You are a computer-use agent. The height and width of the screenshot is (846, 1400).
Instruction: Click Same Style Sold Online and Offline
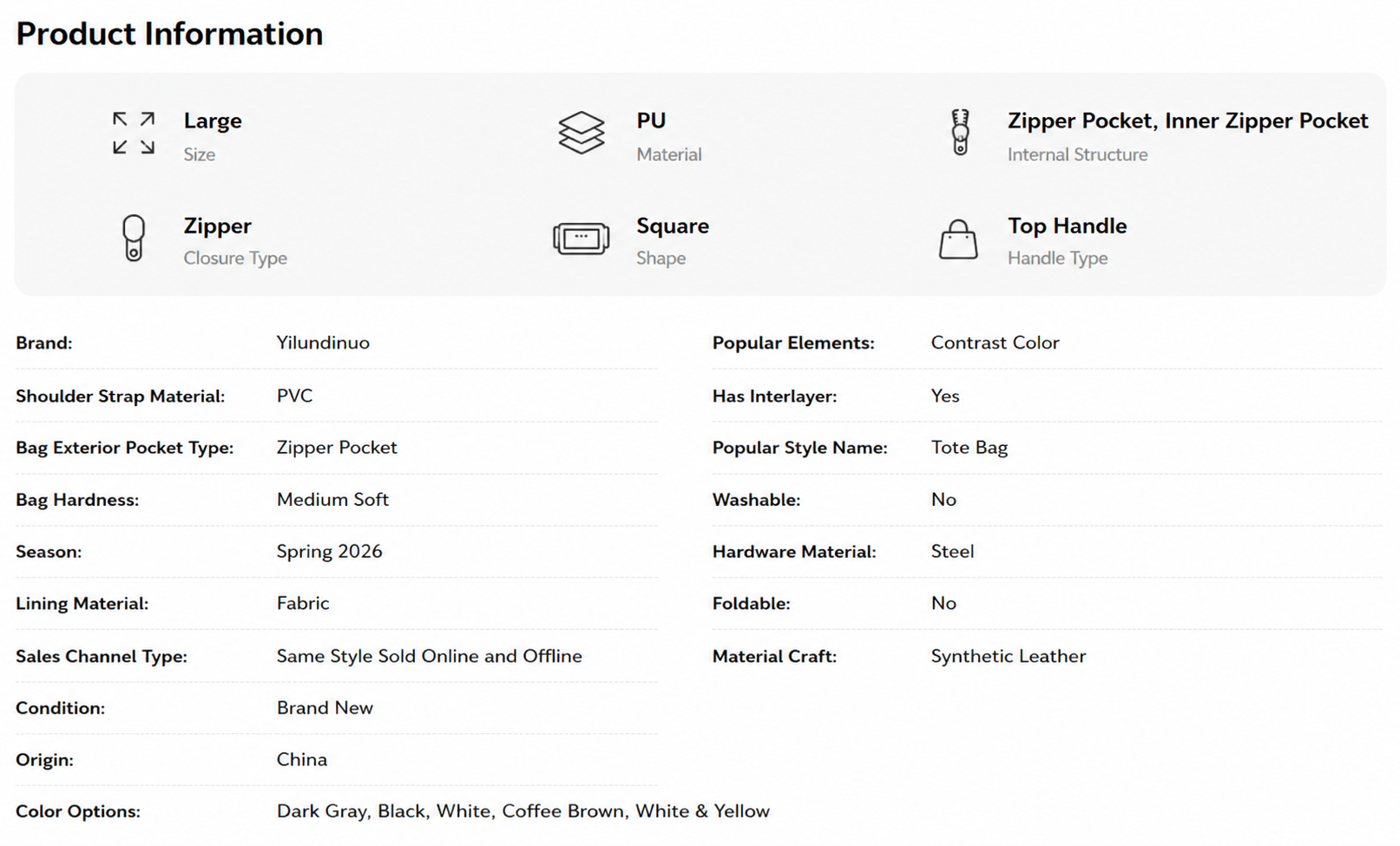click(429, 656)
